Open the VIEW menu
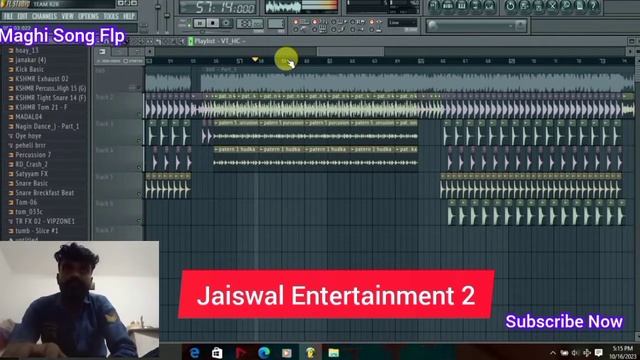Image resolution: width=640 pixels, height=360 pixels. (x=67, y=16)
